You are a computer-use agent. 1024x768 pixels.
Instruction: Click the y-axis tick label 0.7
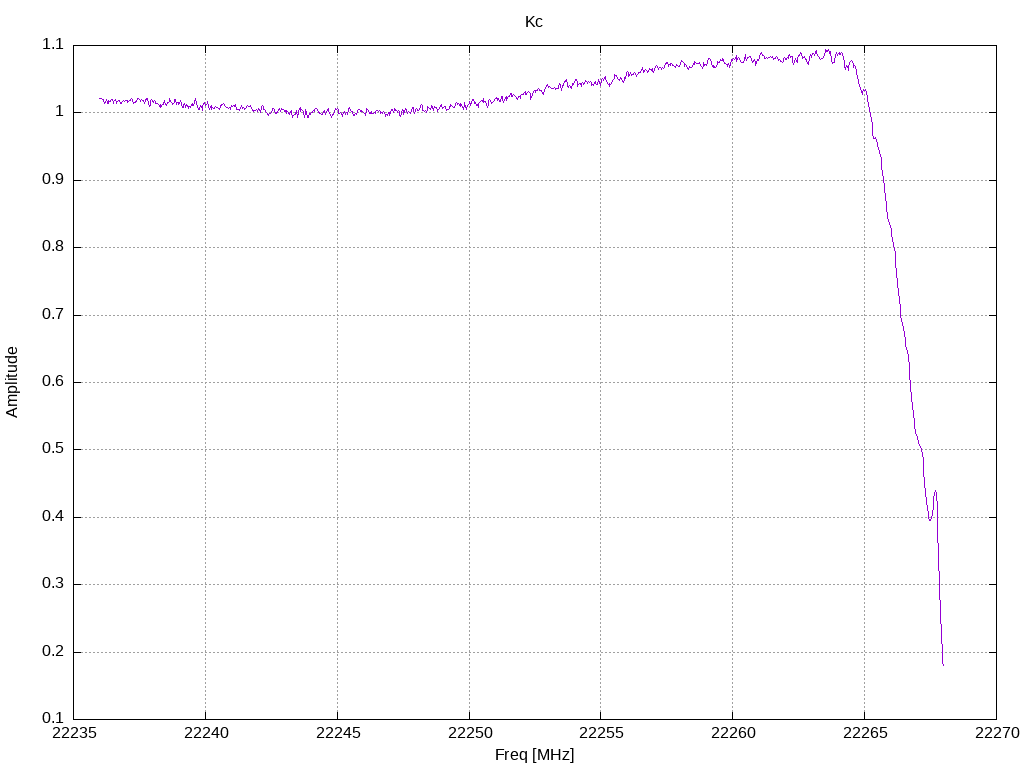pos(53,314)
